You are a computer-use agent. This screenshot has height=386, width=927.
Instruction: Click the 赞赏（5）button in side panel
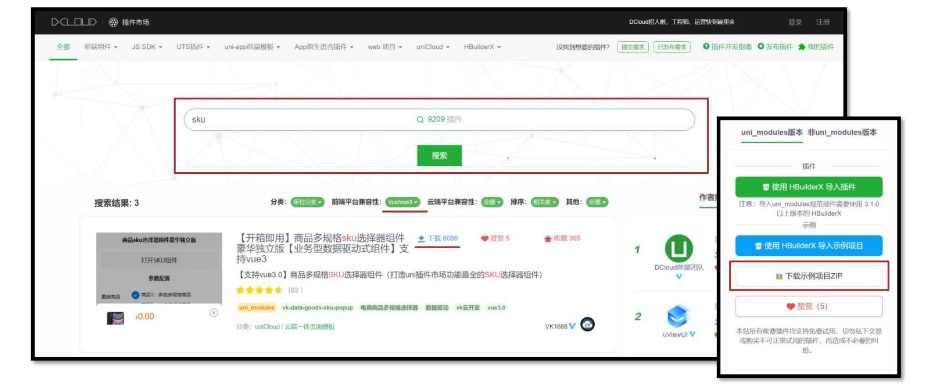809,306
